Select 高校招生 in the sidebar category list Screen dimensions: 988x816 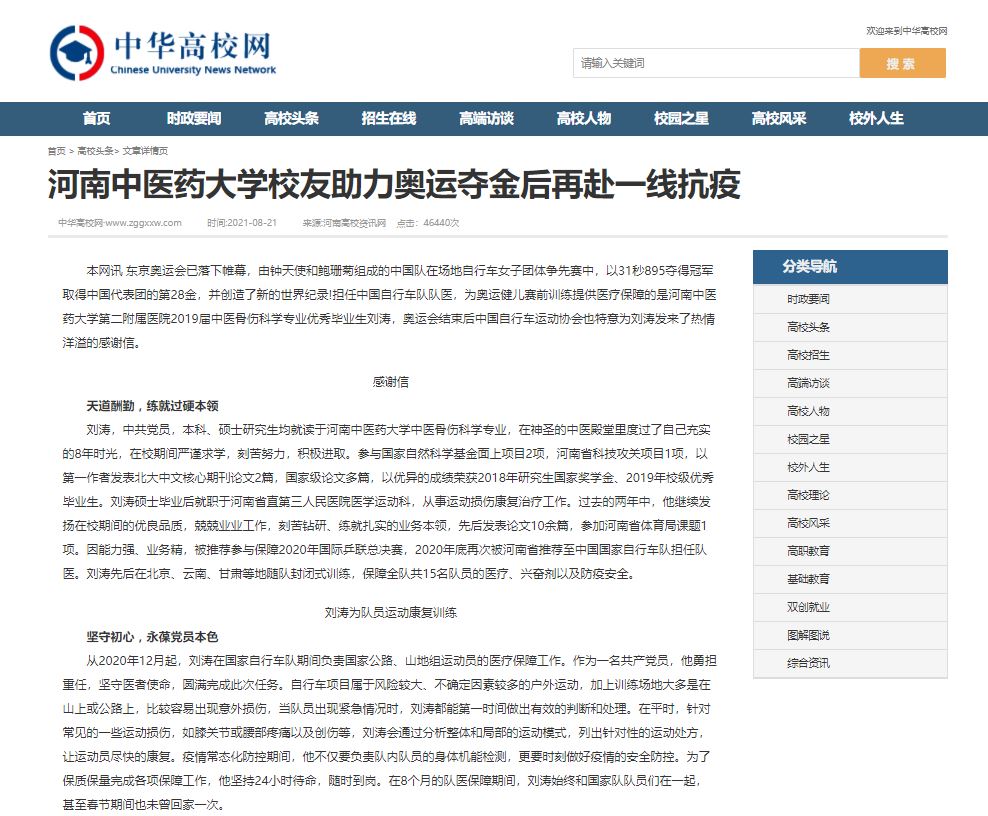point(808,355)
